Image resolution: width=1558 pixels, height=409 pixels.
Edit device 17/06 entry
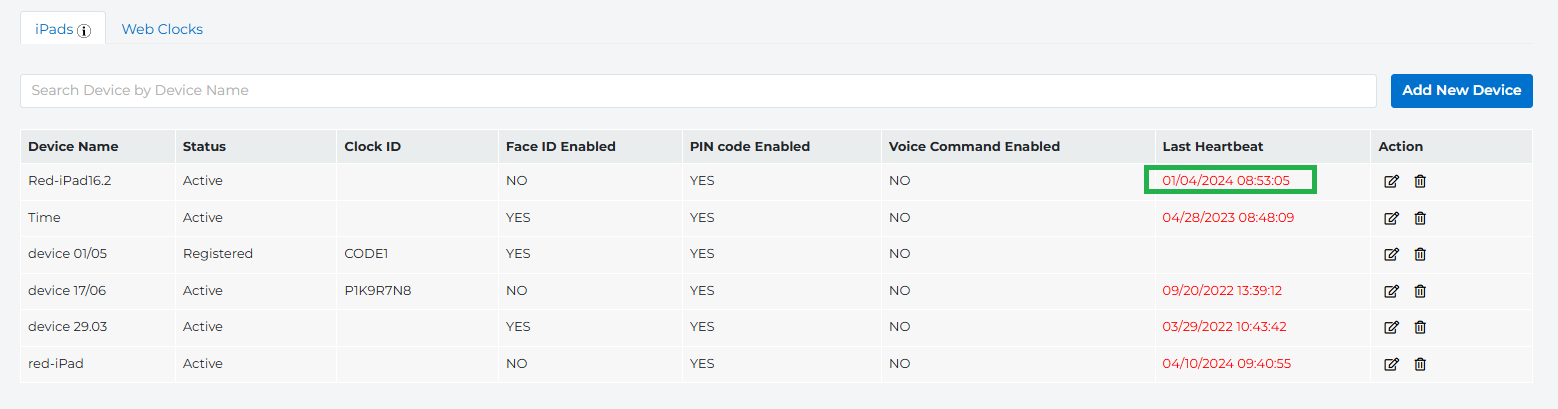1390,291
